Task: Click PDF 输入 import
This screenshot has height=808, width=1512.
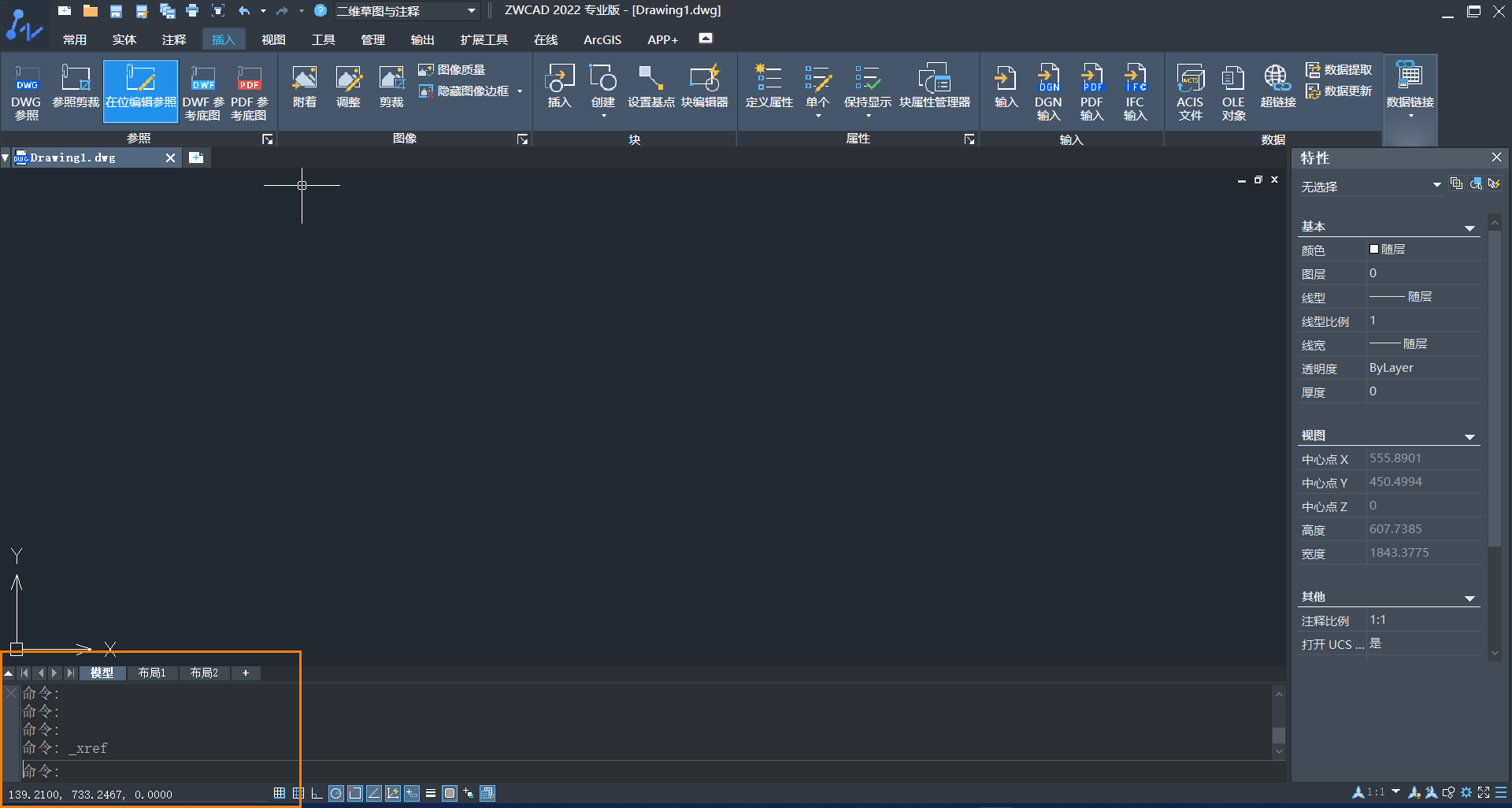Action: click(1091, 92)
